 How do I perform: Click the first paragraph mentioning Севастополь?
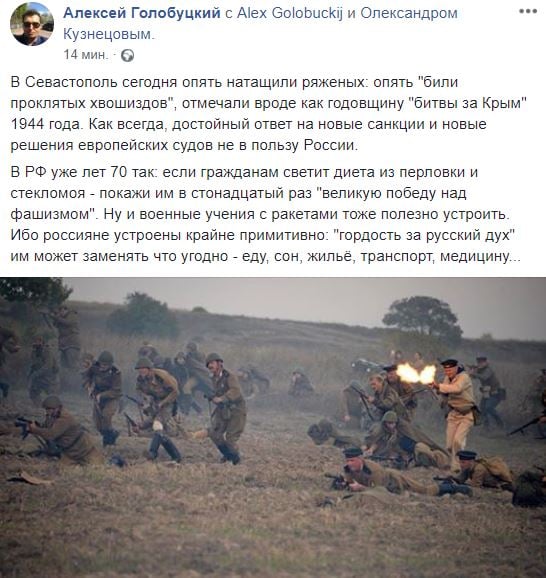tap(269, 114)
